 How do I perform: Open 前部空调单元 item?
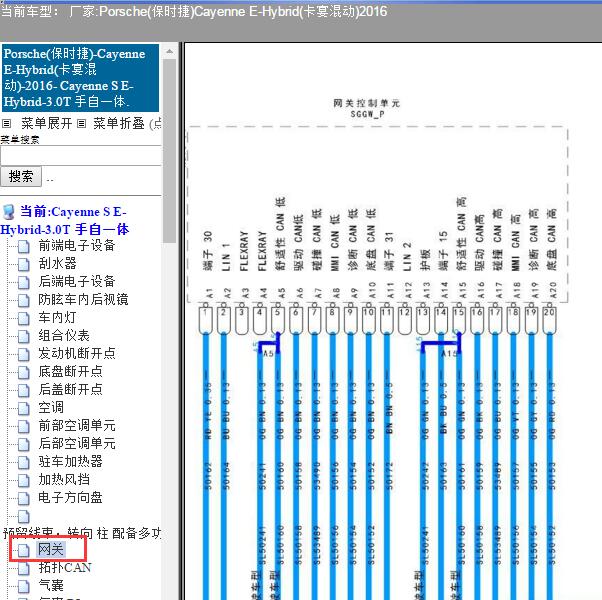[x=76, y=425]
